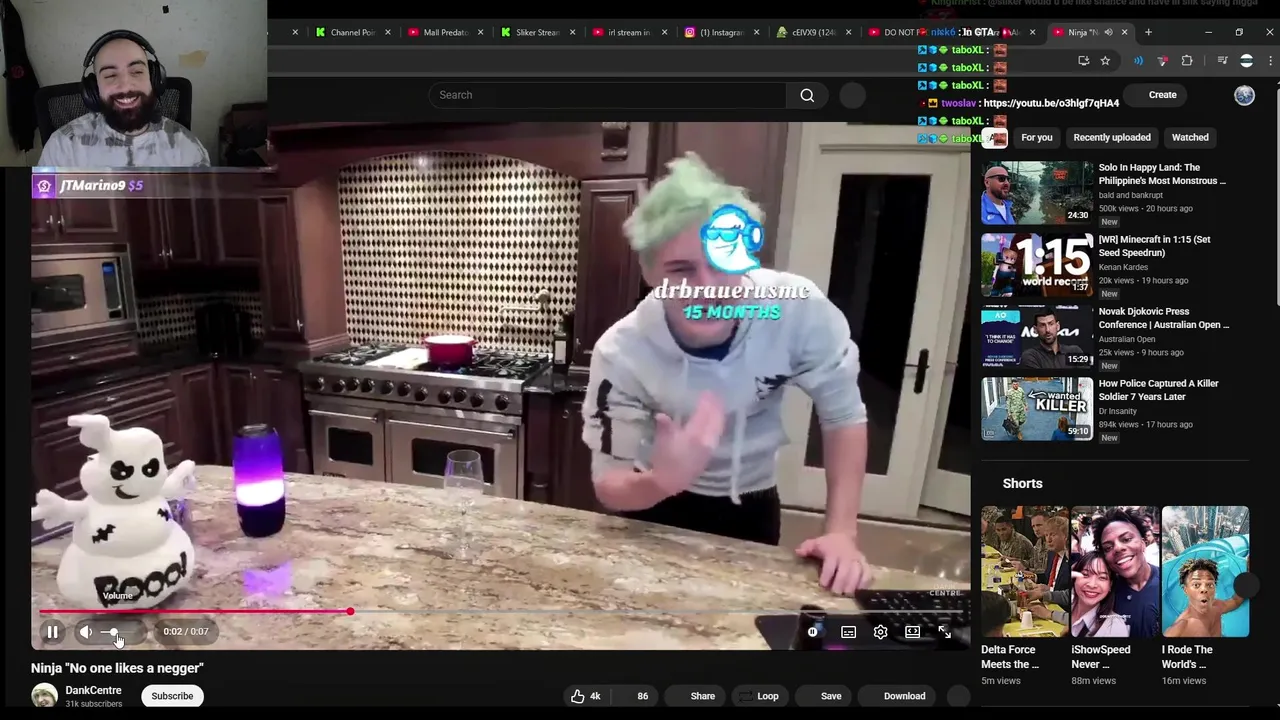Click the Solo In Happy Land title
The width and height of the screenshot is (1280, 720).
(1162, 174)
